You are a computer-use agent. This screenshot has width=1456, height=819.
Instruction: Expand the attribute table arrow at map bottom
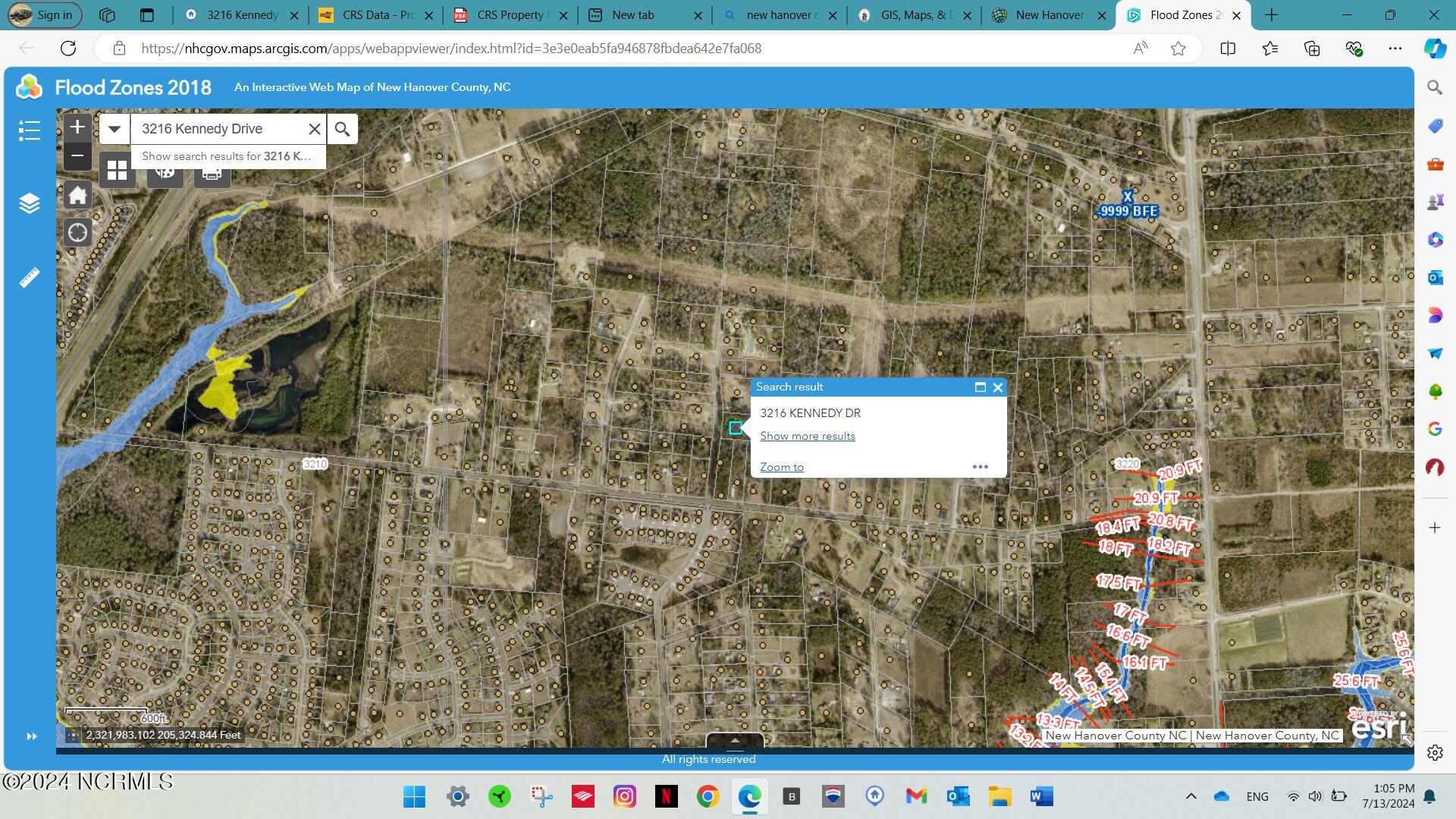734,740
